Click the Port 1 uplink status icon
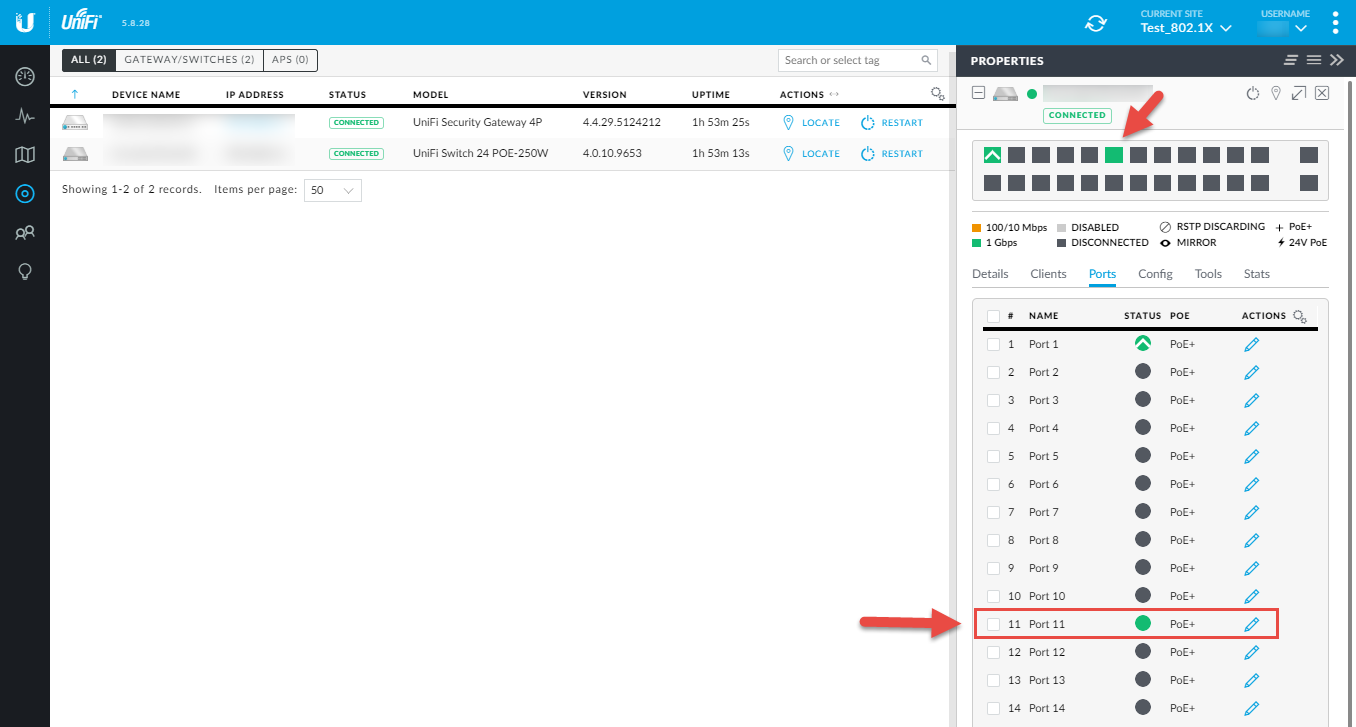The height and width of the screenshot is (727, 1356). [1143, 343]
